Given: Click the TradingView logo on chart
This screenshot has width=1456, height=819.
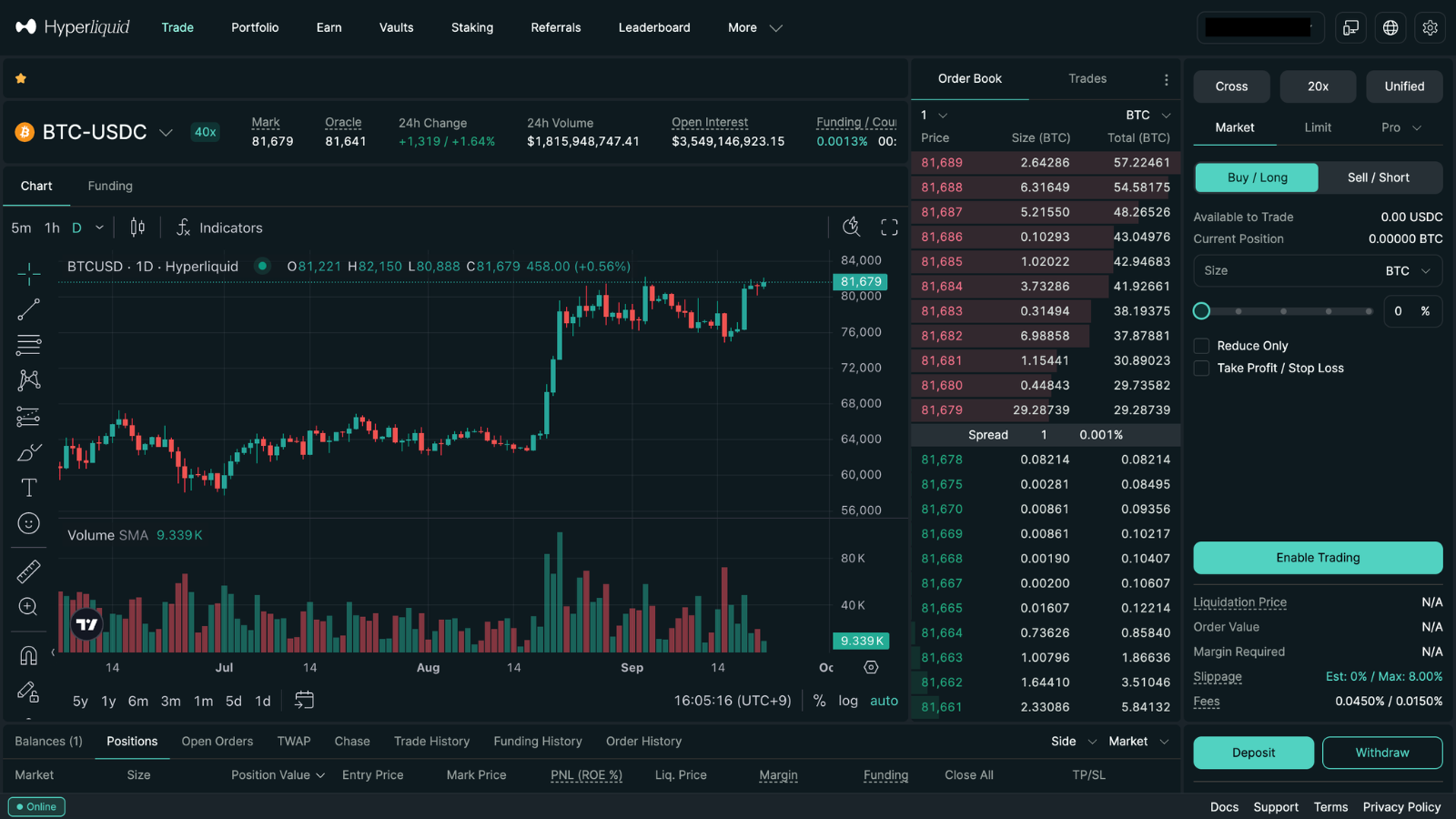Looking at the screenshot, I should coord(86,624).
